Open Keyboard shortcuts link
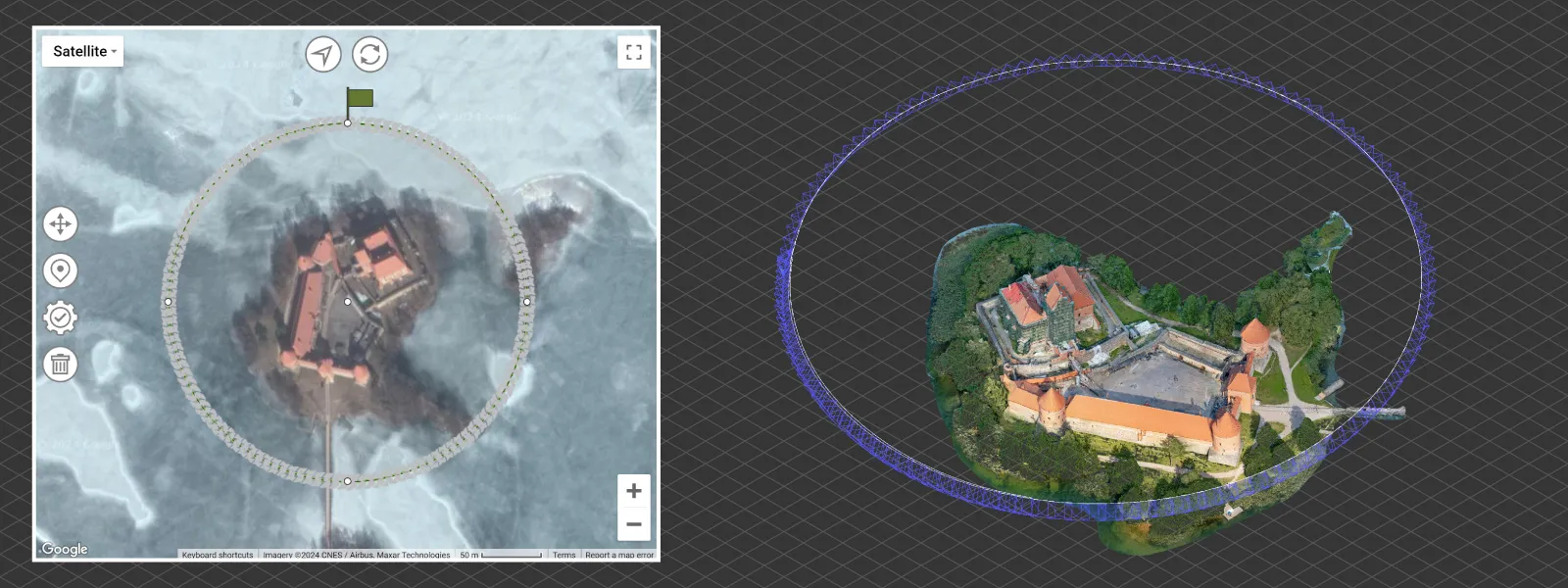Viewport: 1568px width, 588px height. (x=218, y=555)
